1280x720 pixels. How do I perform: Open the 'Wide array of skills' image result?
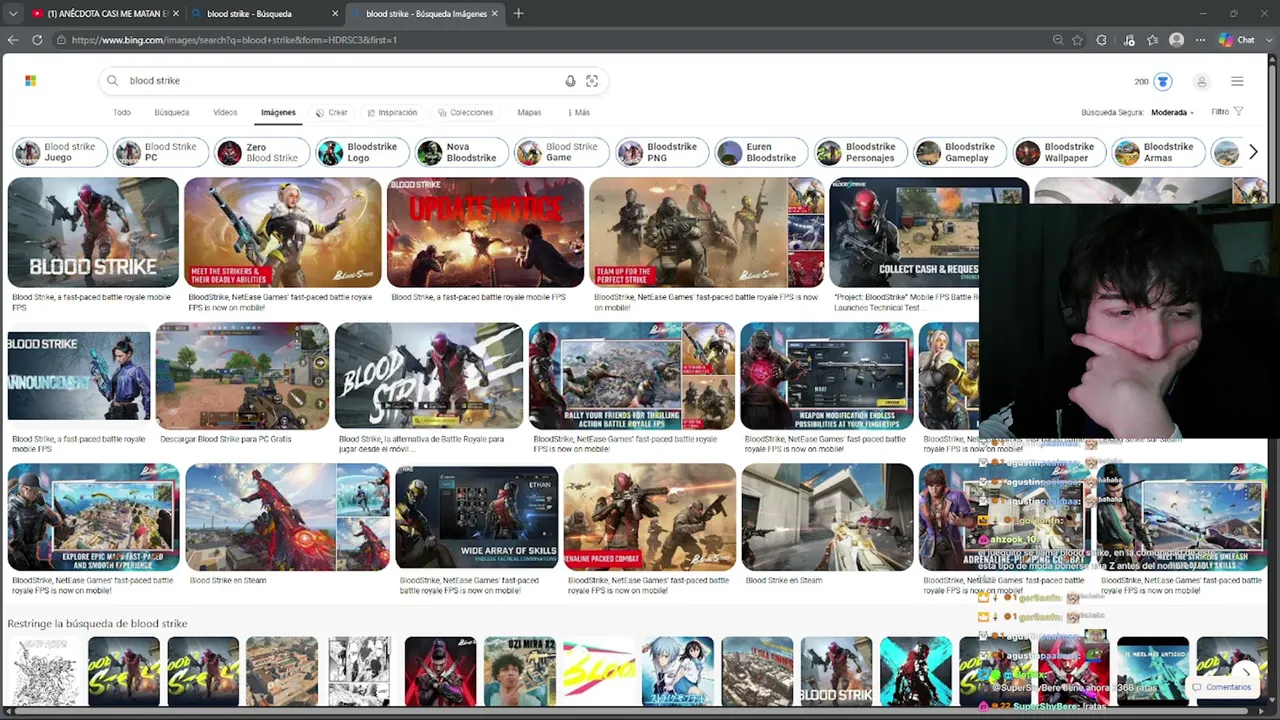click(x=477, y=517)
